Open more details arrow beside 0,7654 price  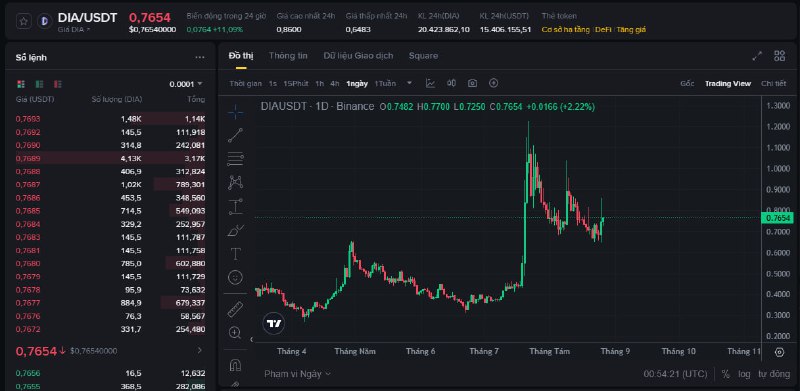[199, 351]
